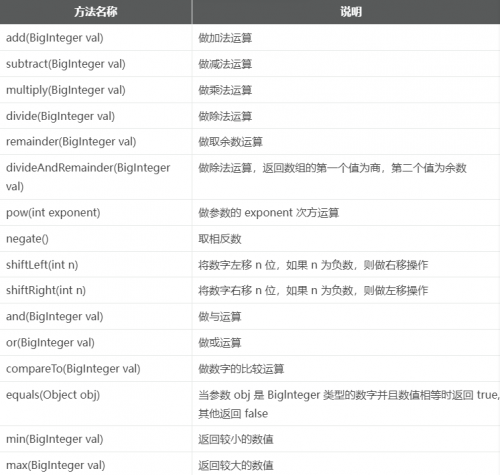
Task: Click the negate() method name
Action: (x=27, y=239)
